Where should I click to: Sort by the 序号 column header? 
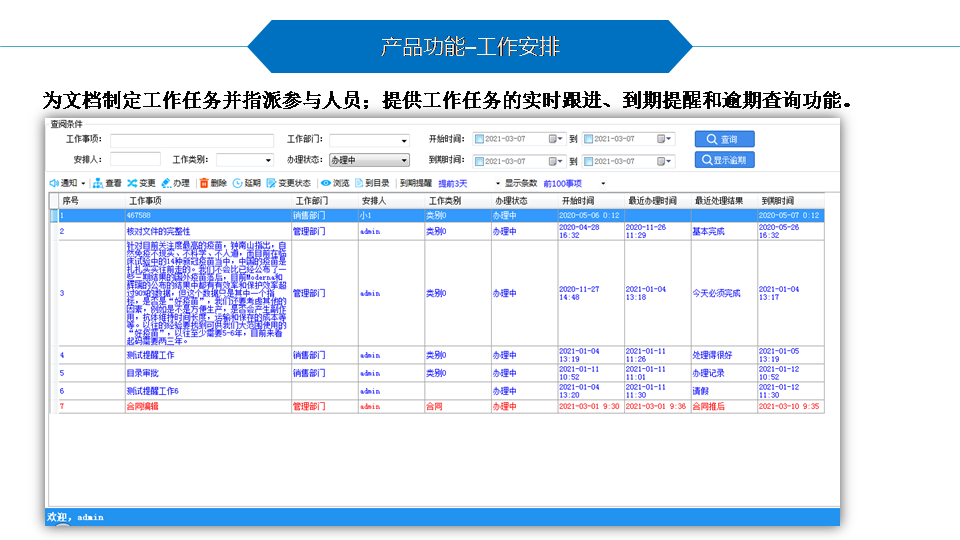(92, 201)
